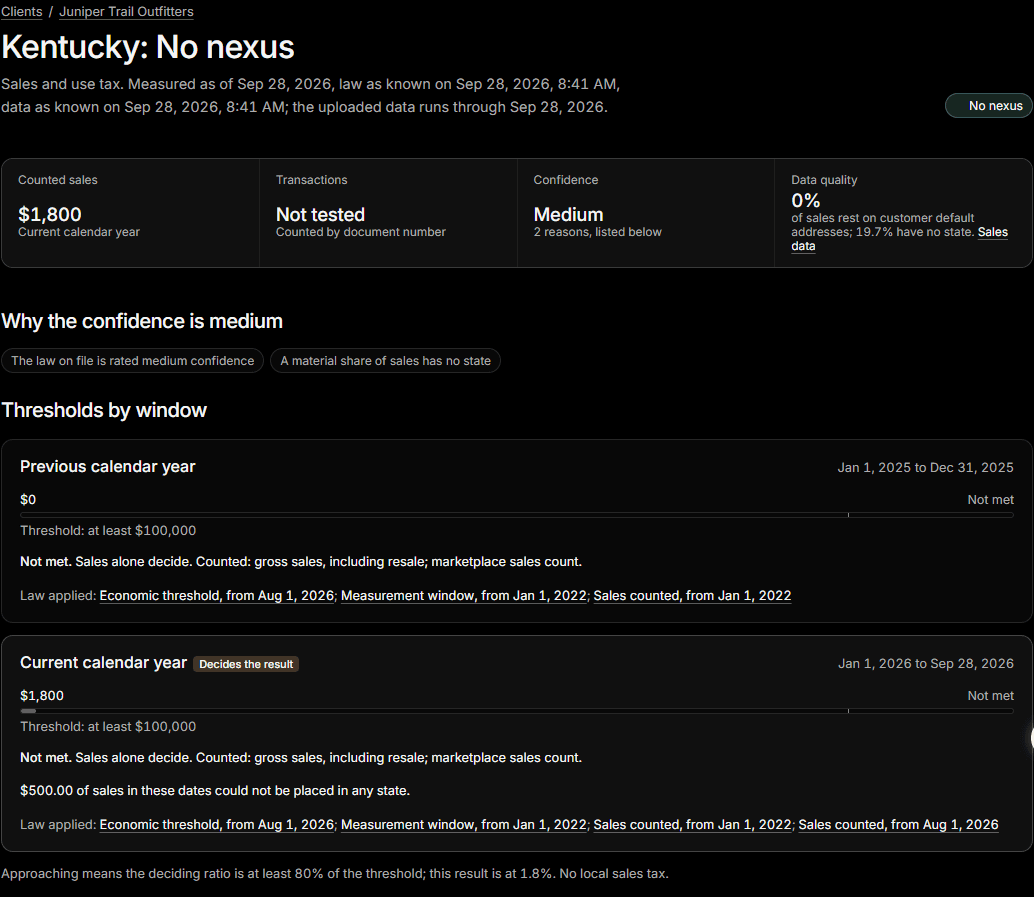Viewport: 1034px width, 897px height.
Task: Go to Juniper Trail Outfitters breadcrumb
Action: click(126, 12)
